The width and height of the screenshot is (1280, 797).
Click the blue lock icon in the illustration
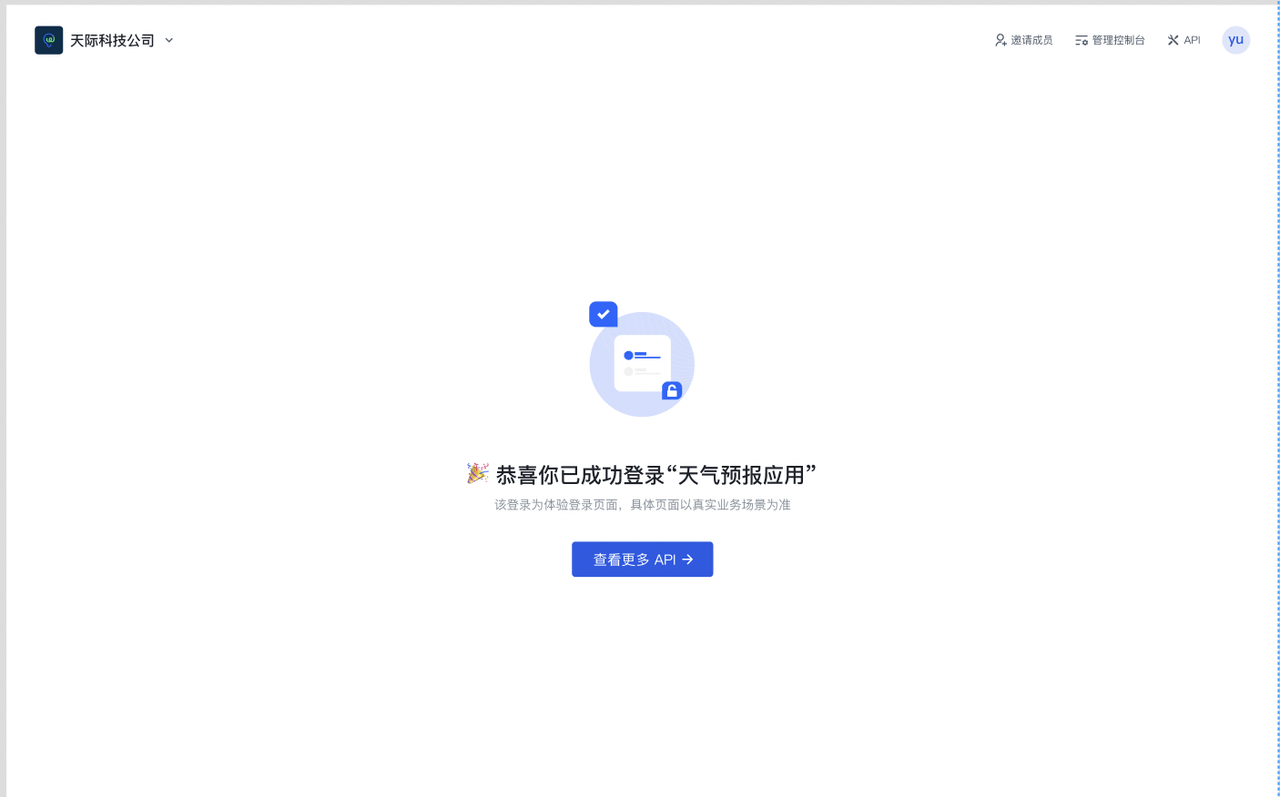pyautogui.click(x=672, y=391)
